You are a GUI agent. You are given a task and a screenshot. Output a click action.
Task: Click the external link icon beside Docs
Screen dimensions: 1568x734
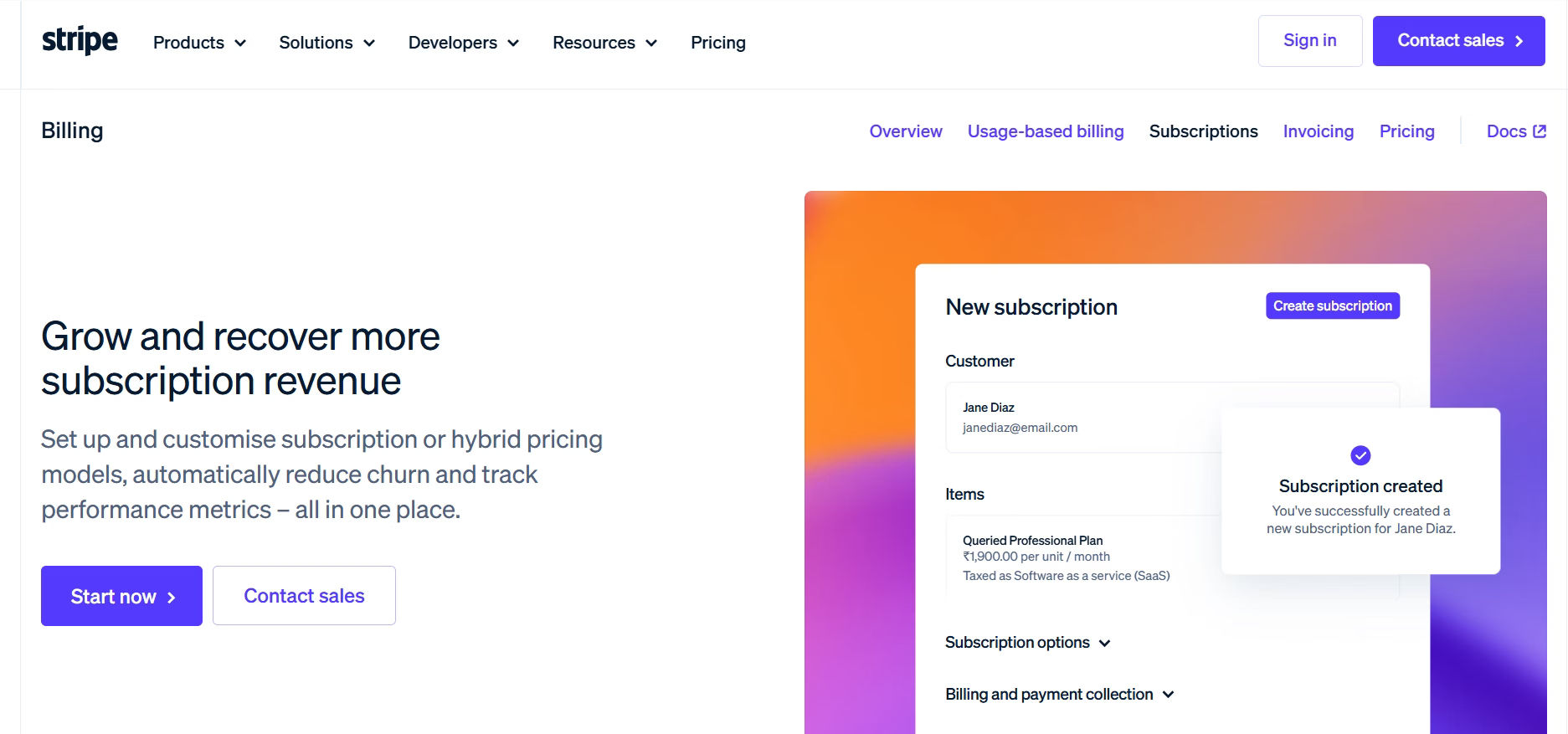click(1540, 131)
